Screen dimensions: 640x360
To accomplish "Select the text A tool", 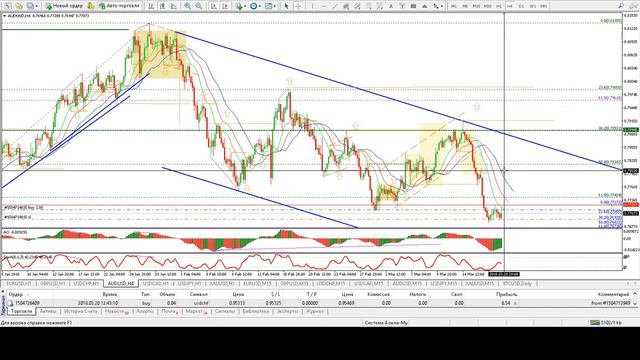I will tap(391, 6).
